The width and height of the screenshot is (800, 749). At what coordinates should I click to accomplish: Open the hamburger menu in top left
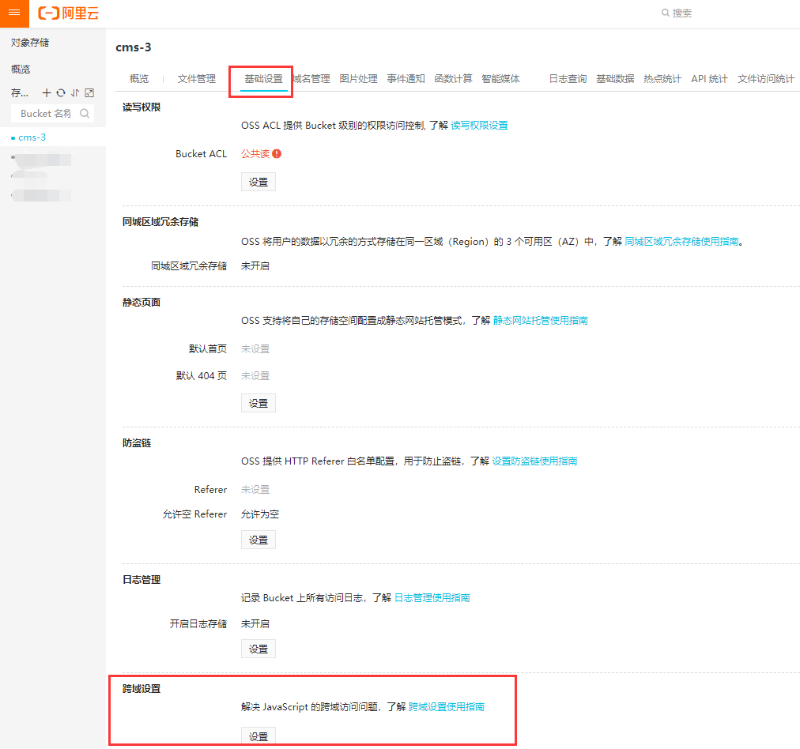pos(13,12)
